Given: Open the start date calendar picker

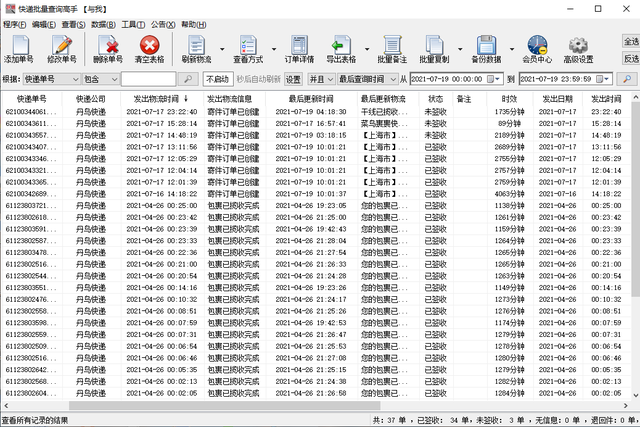Looking at the screenshot, I should (x=493, y=79).
